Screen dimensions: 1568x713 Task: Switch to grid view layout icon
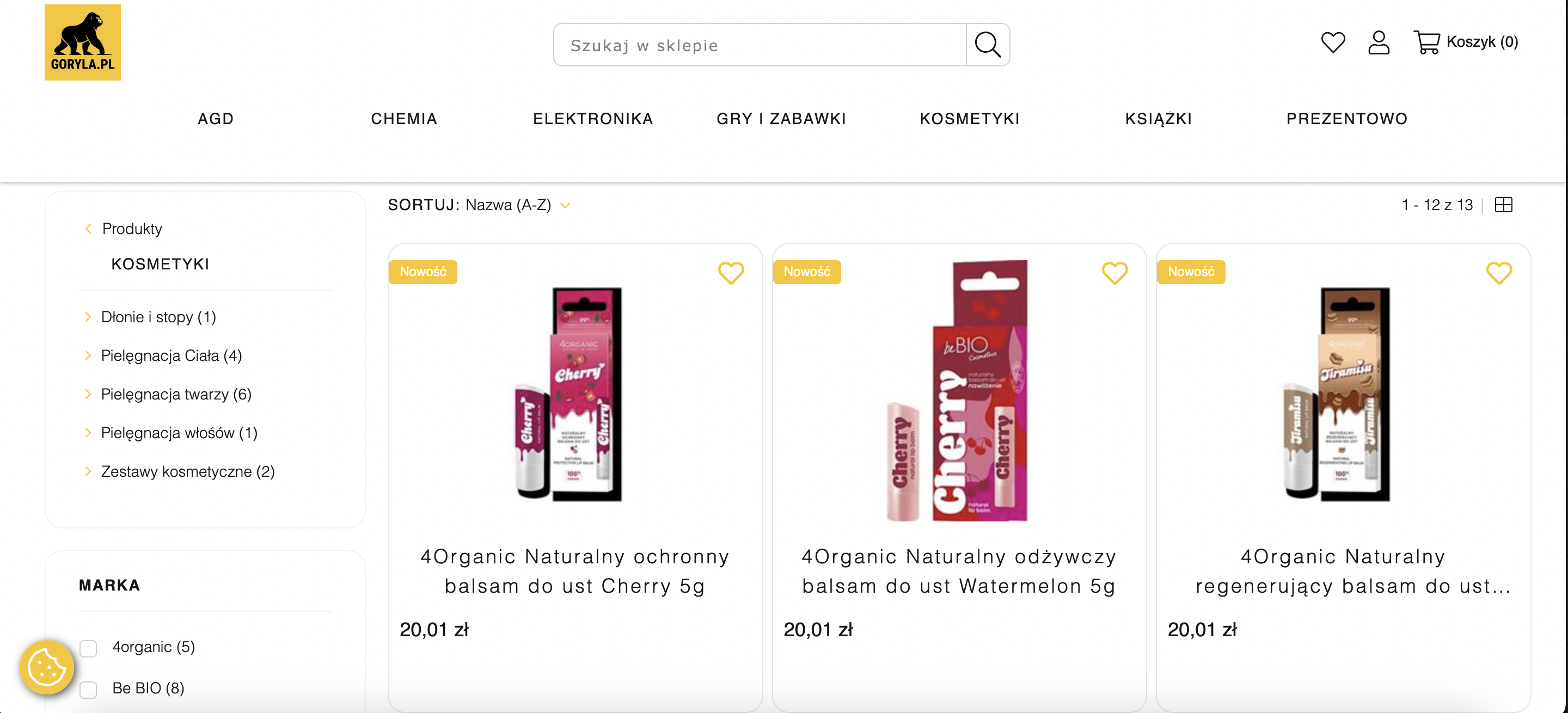pyautogui.click(x=1503, y=205)
